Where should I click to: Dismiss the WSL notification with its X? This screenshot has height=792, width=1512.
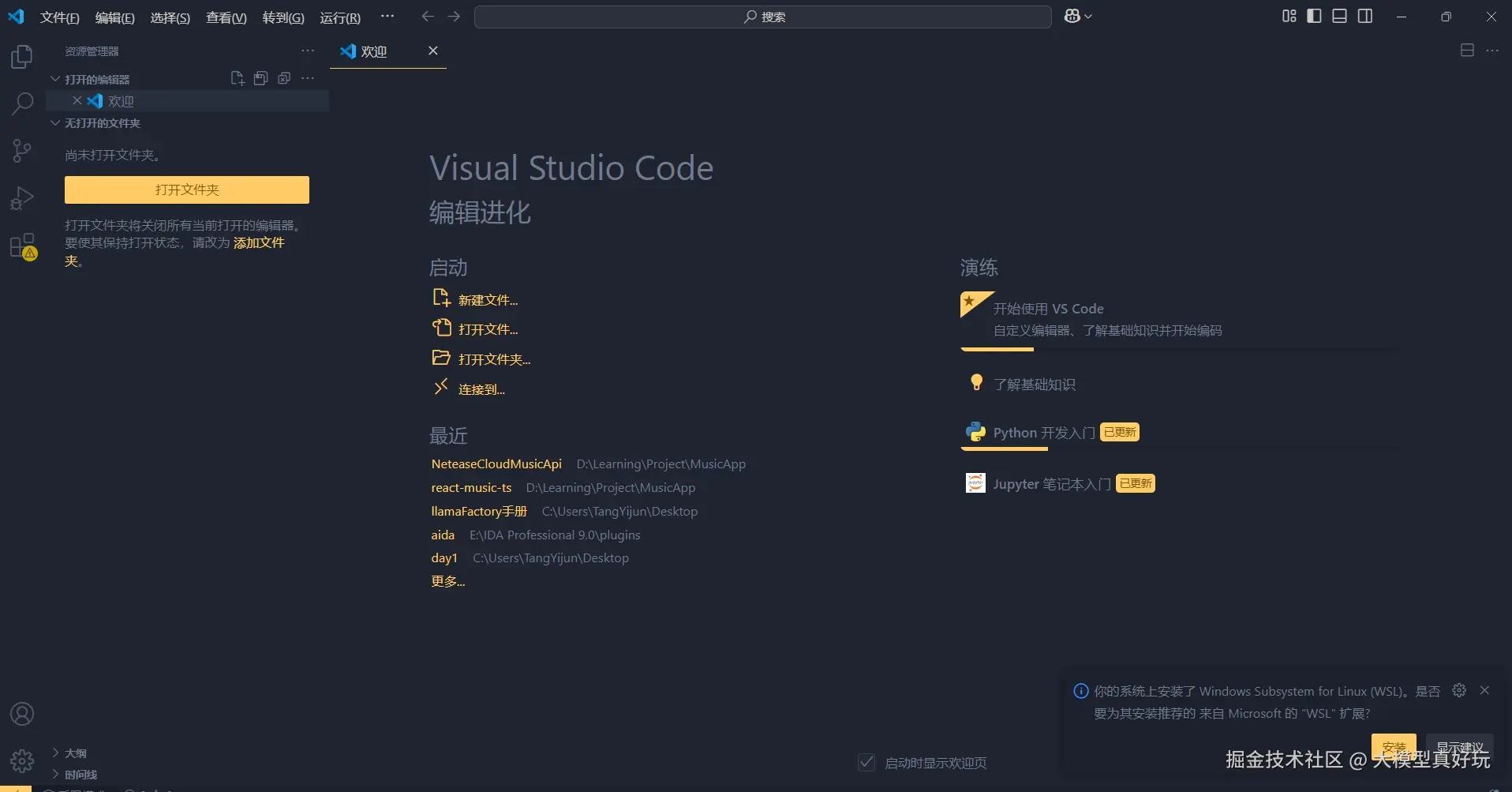point(1484,690)
